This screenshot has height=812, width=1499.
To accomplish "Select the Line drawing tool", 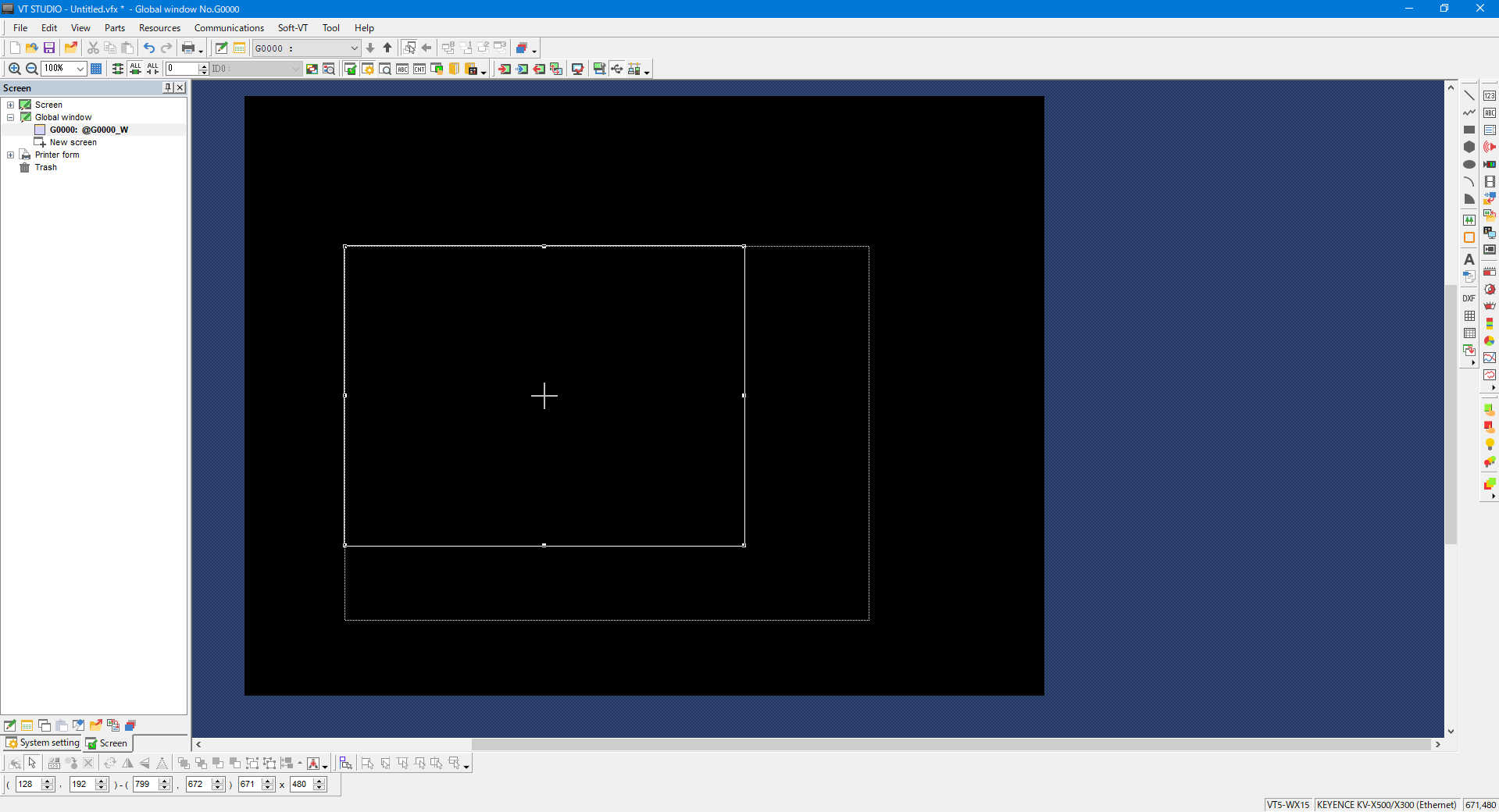I will [x=1469, y=95].
